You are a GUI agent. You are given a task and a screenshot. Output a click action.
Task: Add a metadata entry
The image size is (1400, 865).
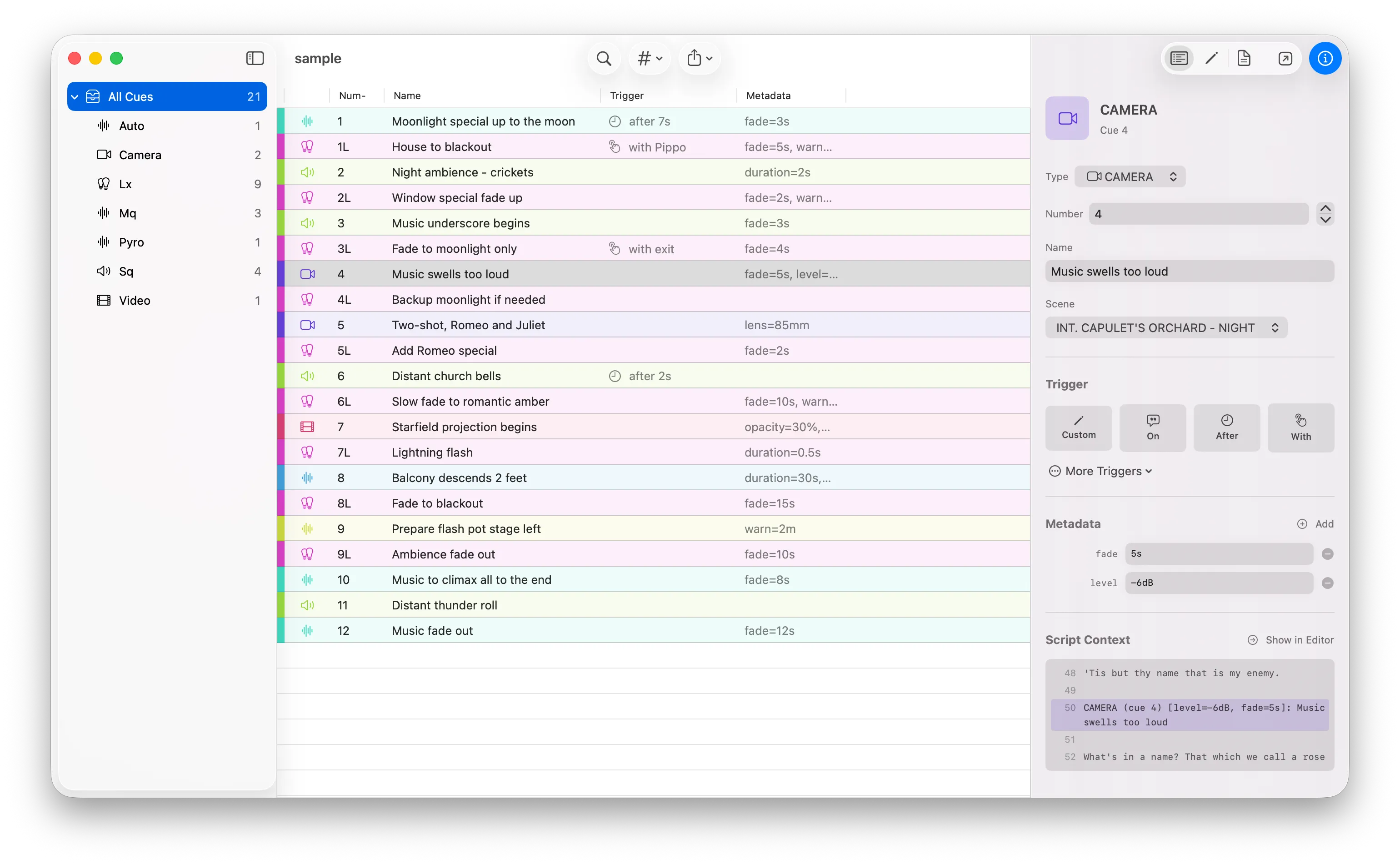pos(1315,524)
